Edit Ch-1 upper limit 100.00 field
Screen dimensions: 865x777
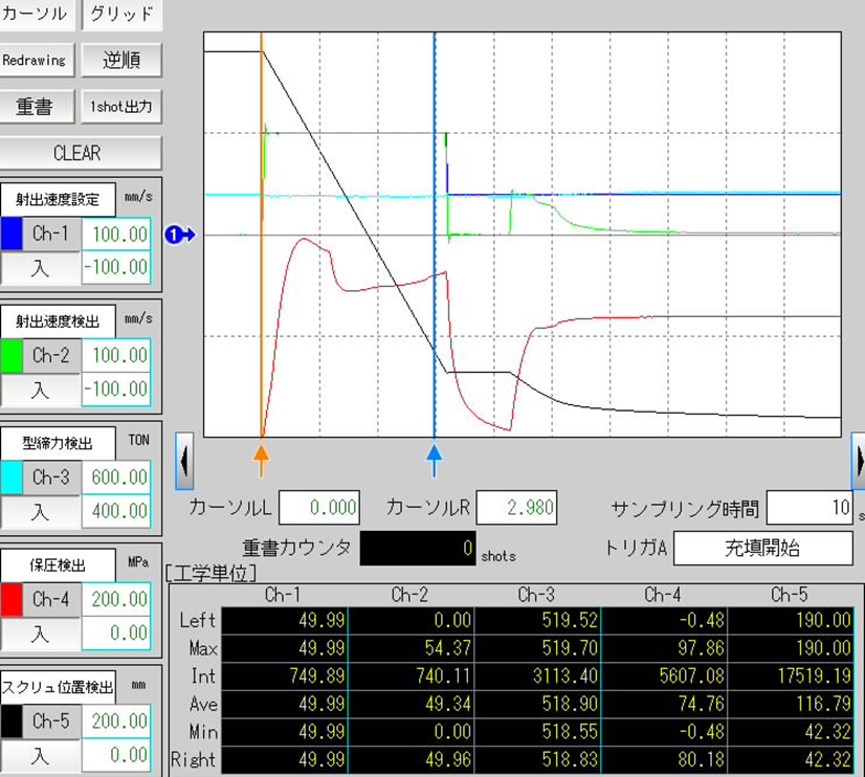coord(116,234)
